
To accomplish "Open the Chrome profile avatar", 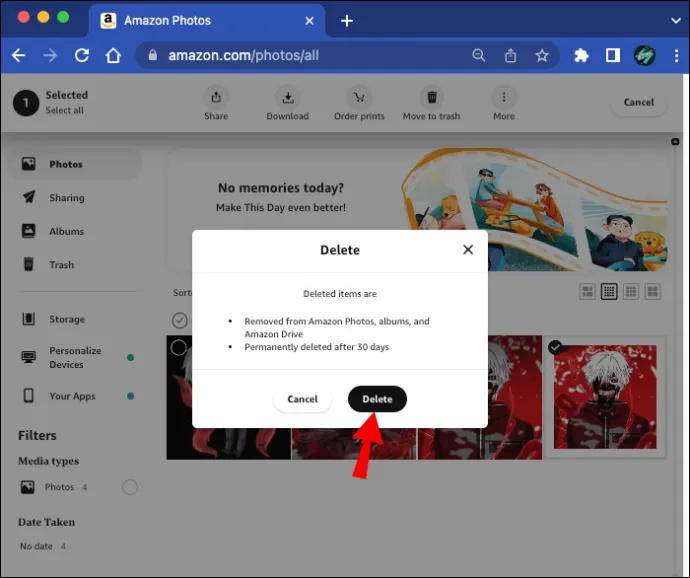I will pos(644,55).
